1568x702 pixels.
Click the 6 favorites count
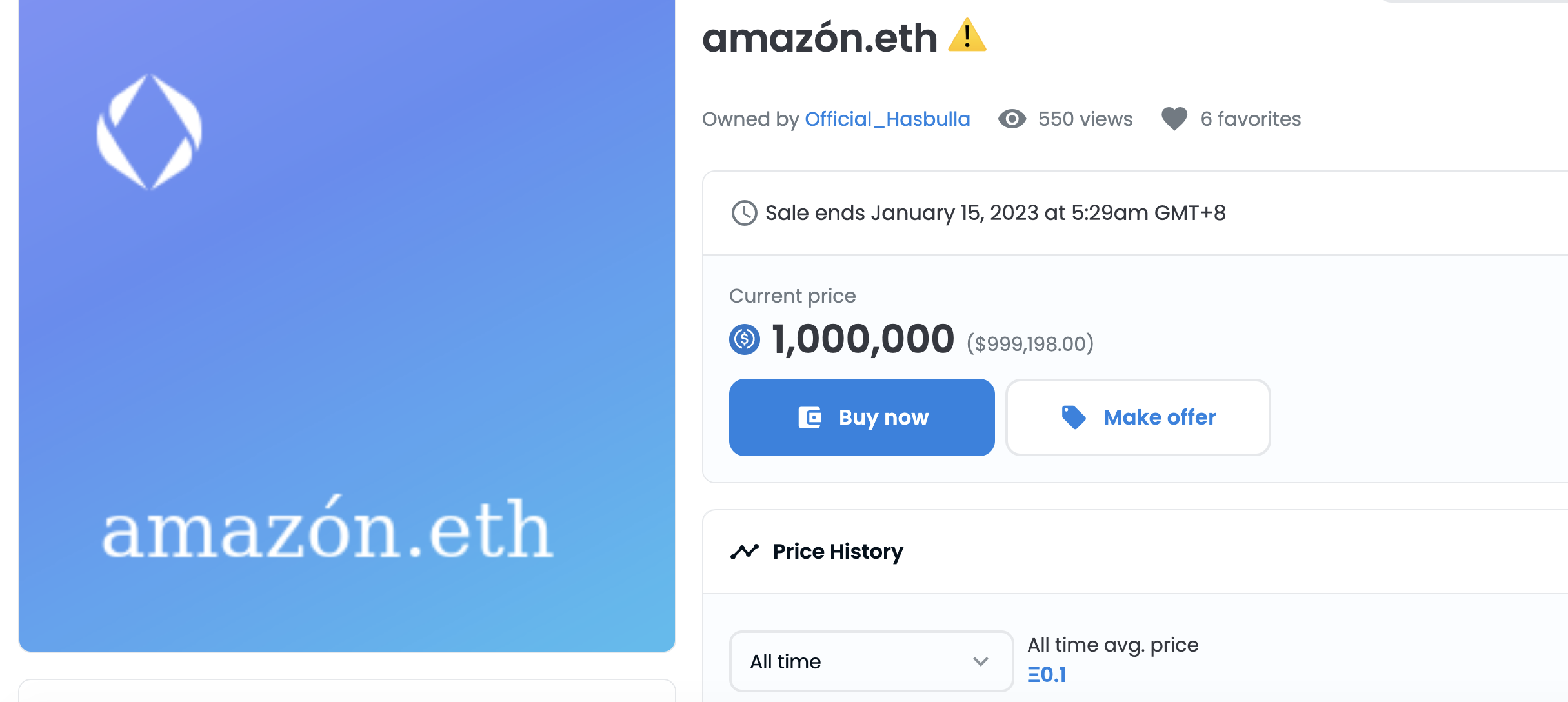pos(1250,119)
